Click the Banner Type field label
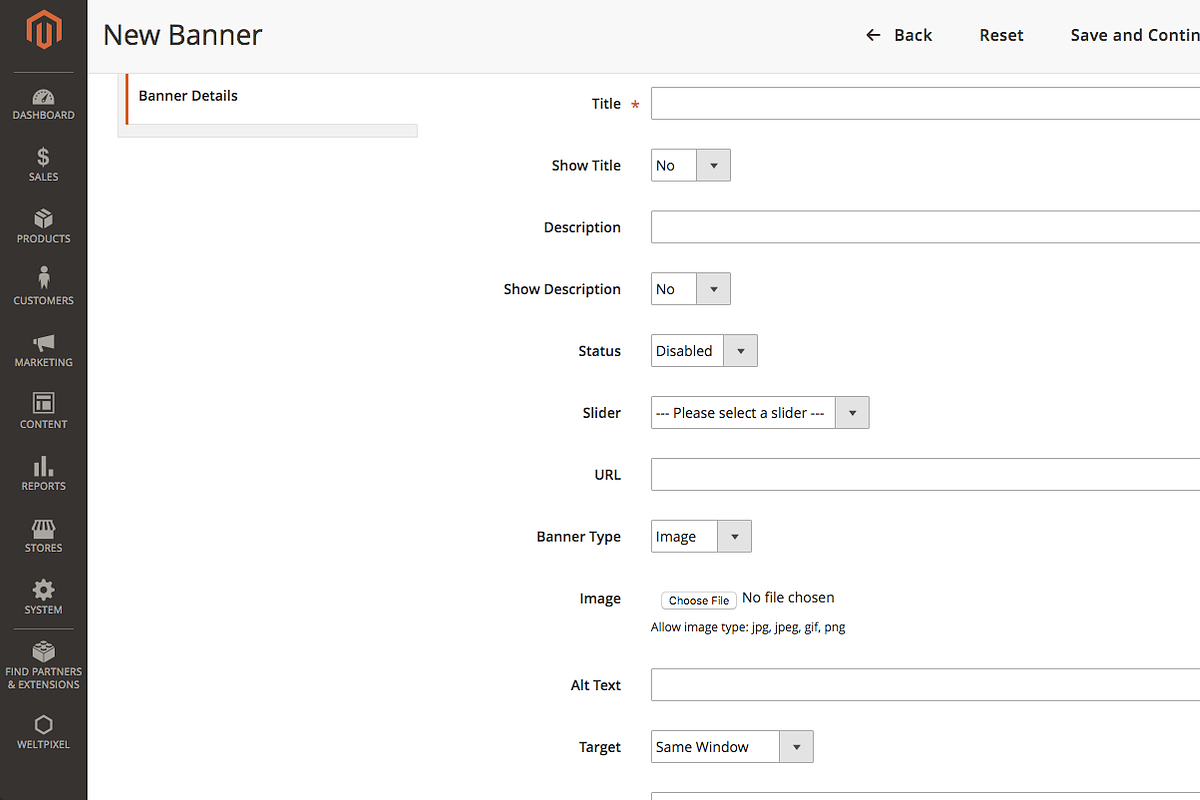Viewport: 1200px width, 800px height. (579, 537)
